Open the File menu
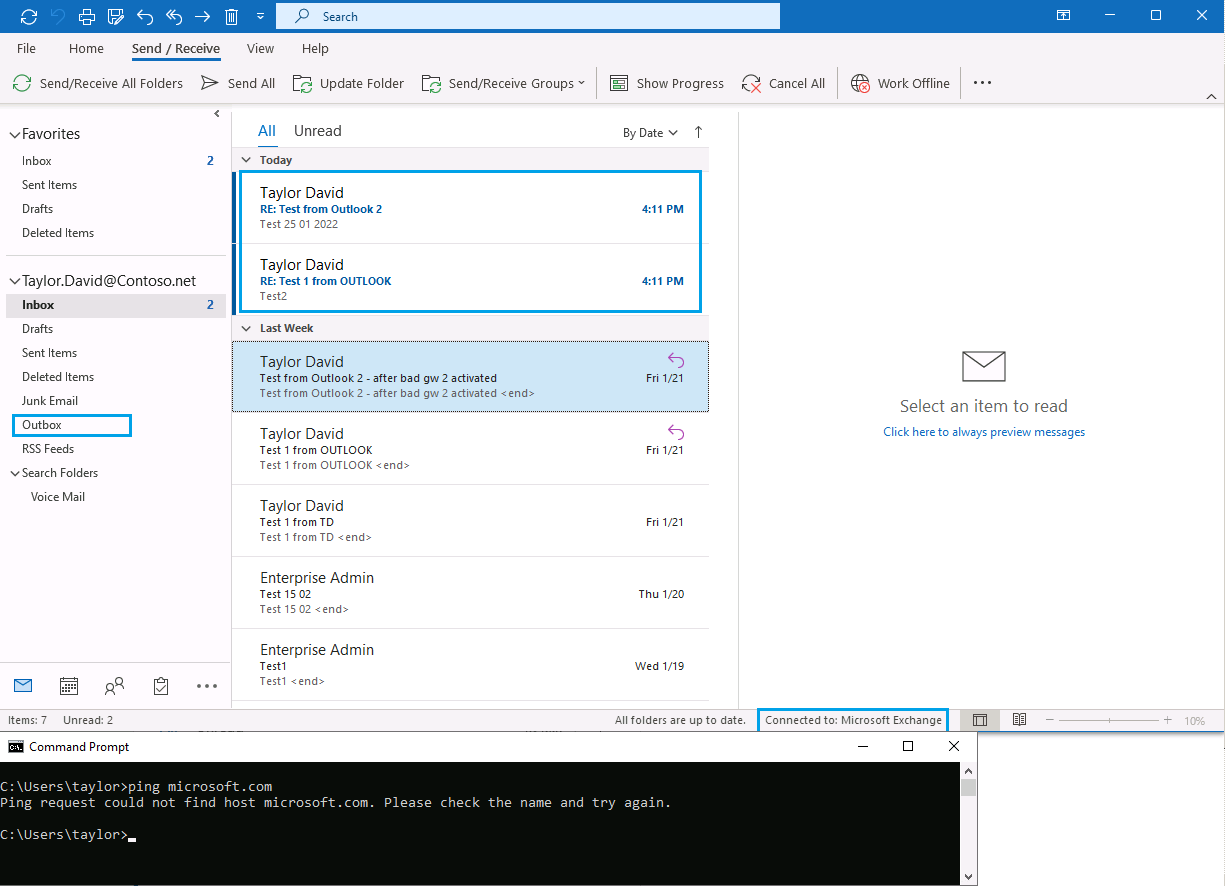1225x886 pixels. click(x=27, y=48)
